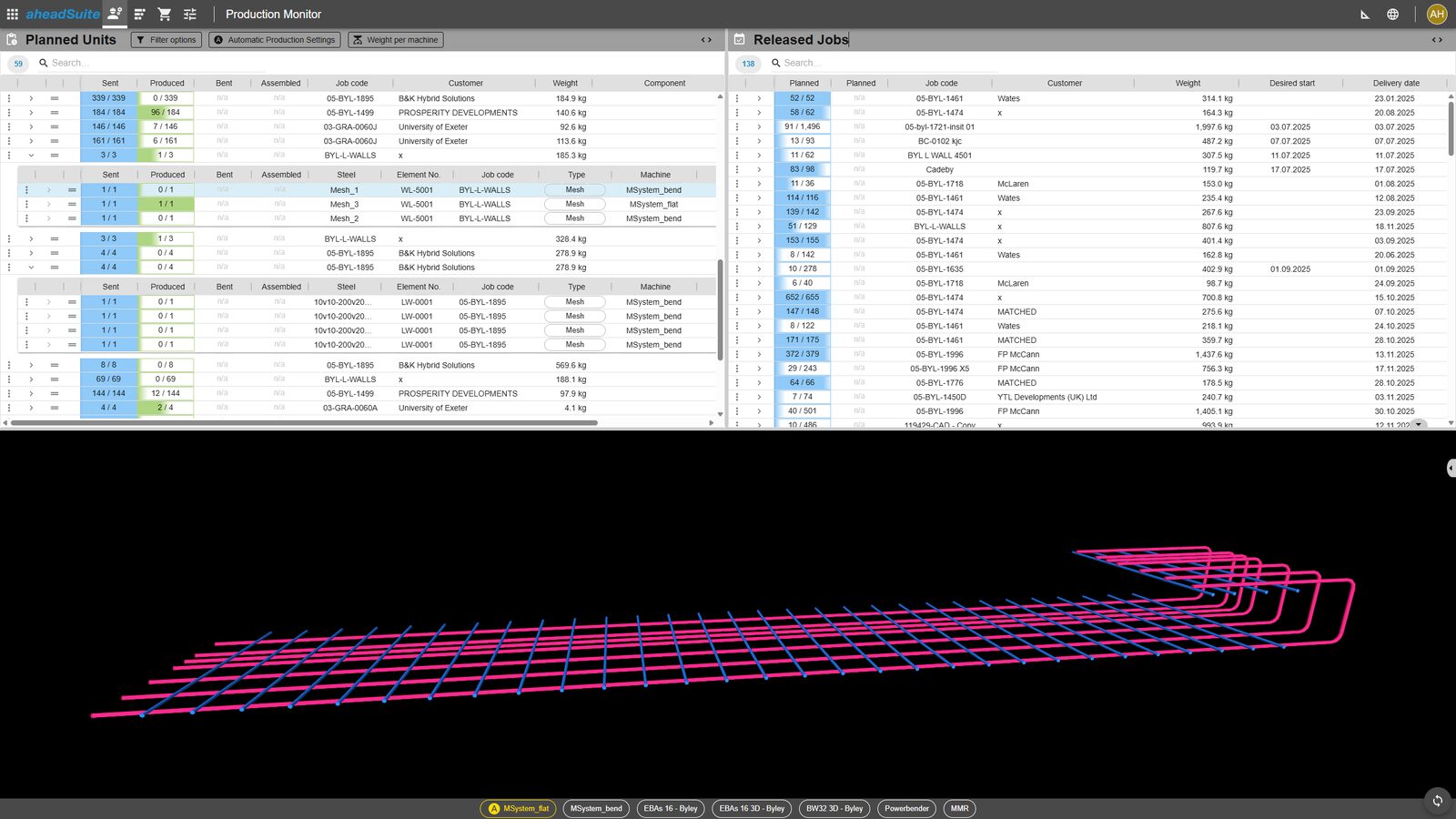Click the Released Jobs vertical scrollbar
Image resolution: width=1456 pixels, height=819 pixels.
click(1450, 127)
